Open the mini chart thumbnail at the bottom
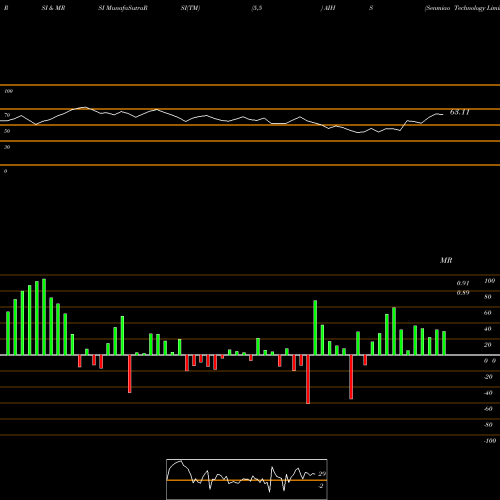This screenshot has height=500, width=500. pyautogui.click(x=247, y=479)
